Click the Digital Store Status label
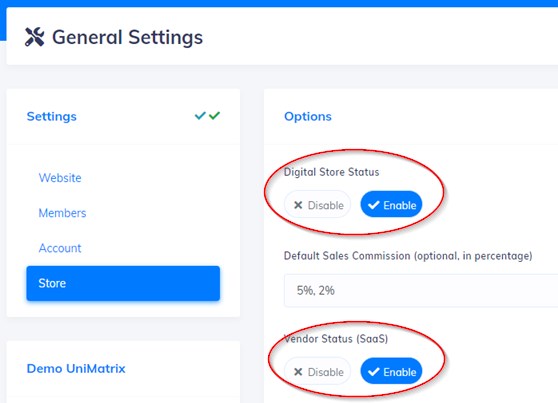Viewport: 558px width, 403px height. tap(331, 172)
